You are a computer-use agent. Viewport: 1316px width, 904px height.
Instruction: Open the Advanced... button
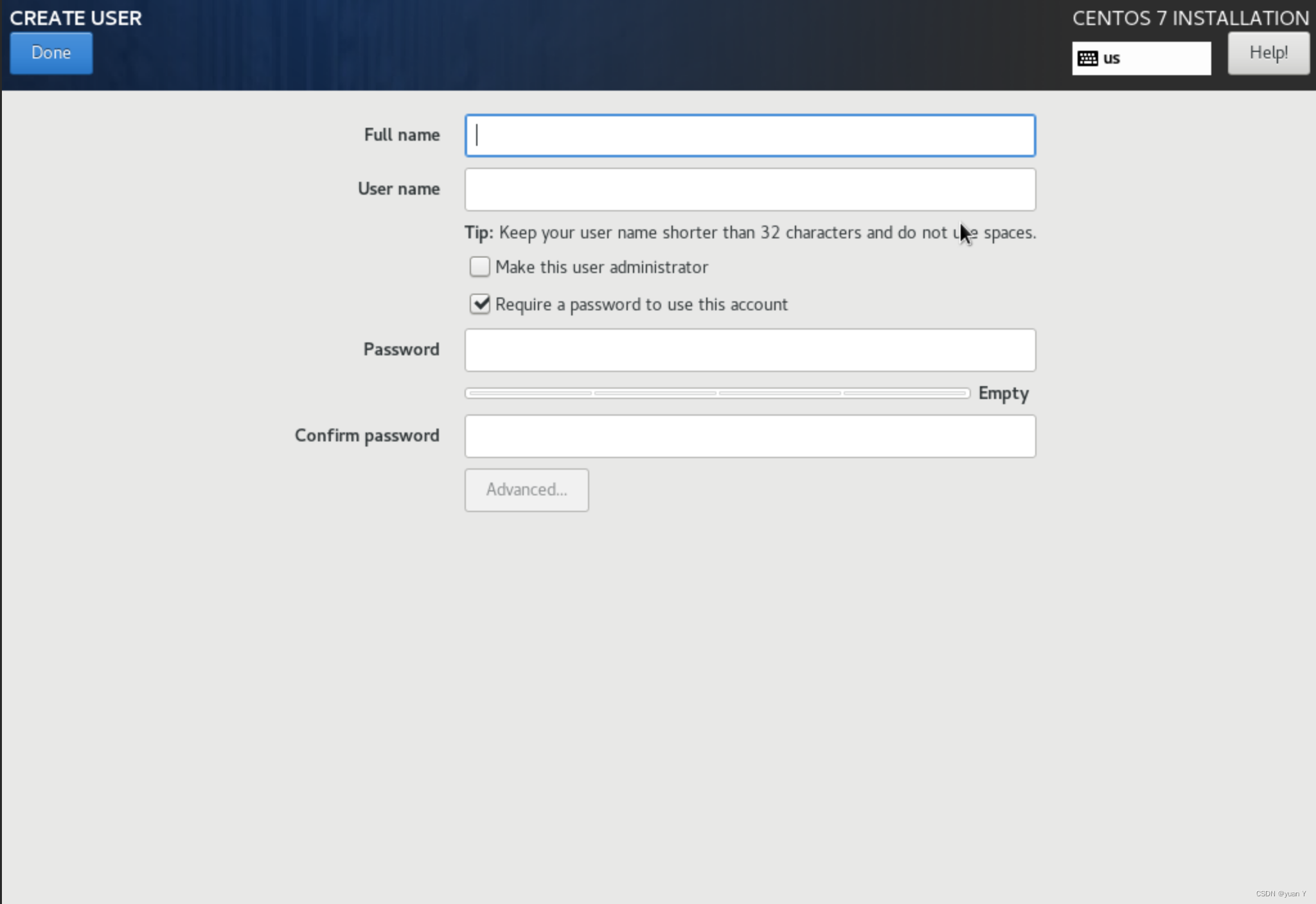(x=526, y=490)
